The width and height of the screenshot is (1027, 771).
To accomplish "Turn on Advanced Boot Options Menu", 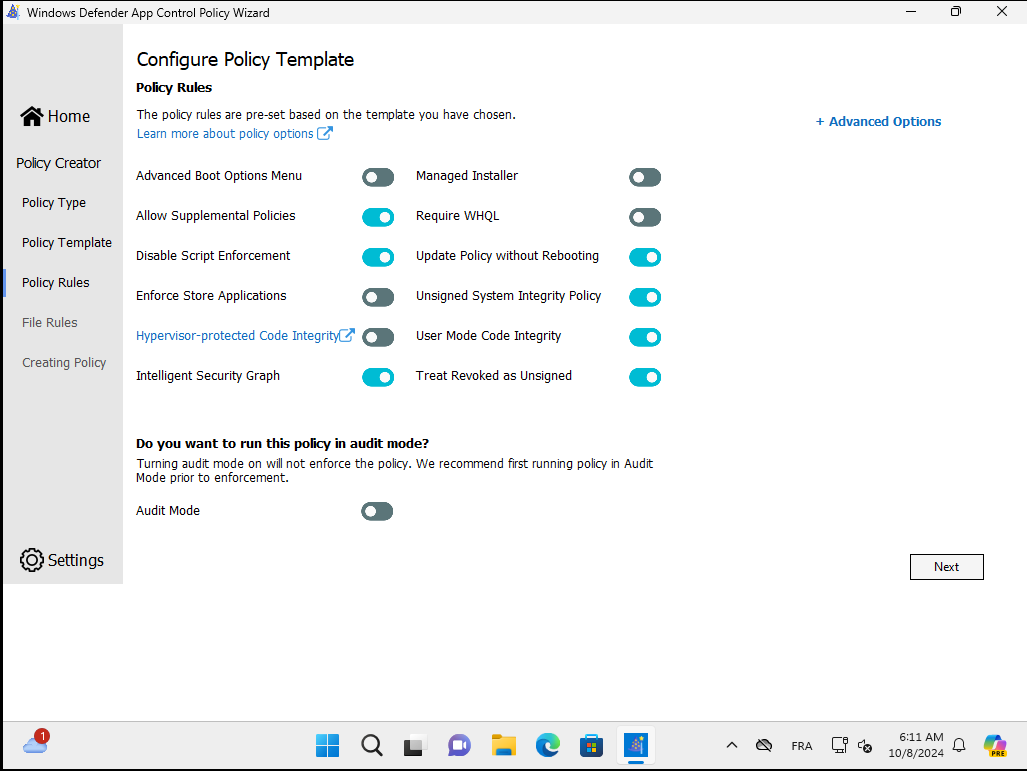I will pos(378,177).
